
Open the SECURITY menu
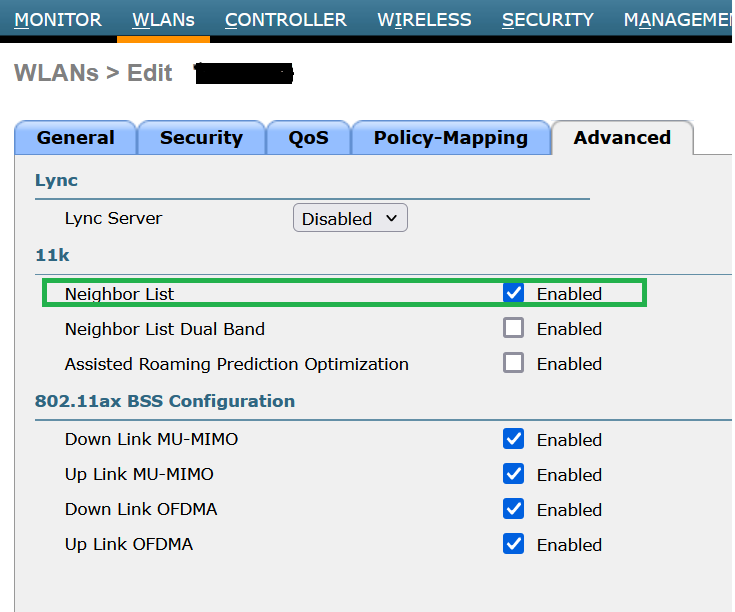pos(548,20)
